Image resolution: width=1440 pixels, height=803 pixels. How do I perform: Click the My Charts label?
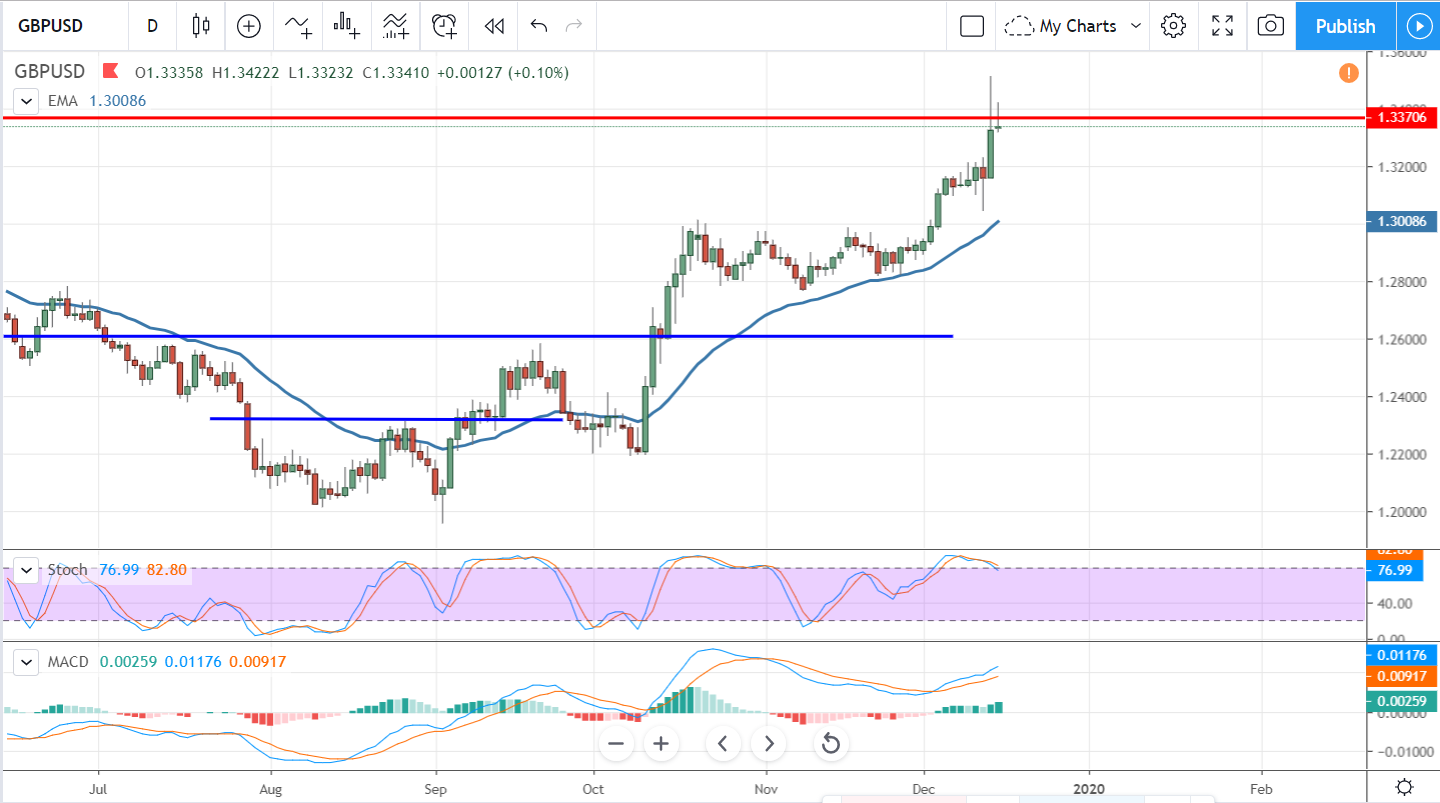click(1078, 26)
